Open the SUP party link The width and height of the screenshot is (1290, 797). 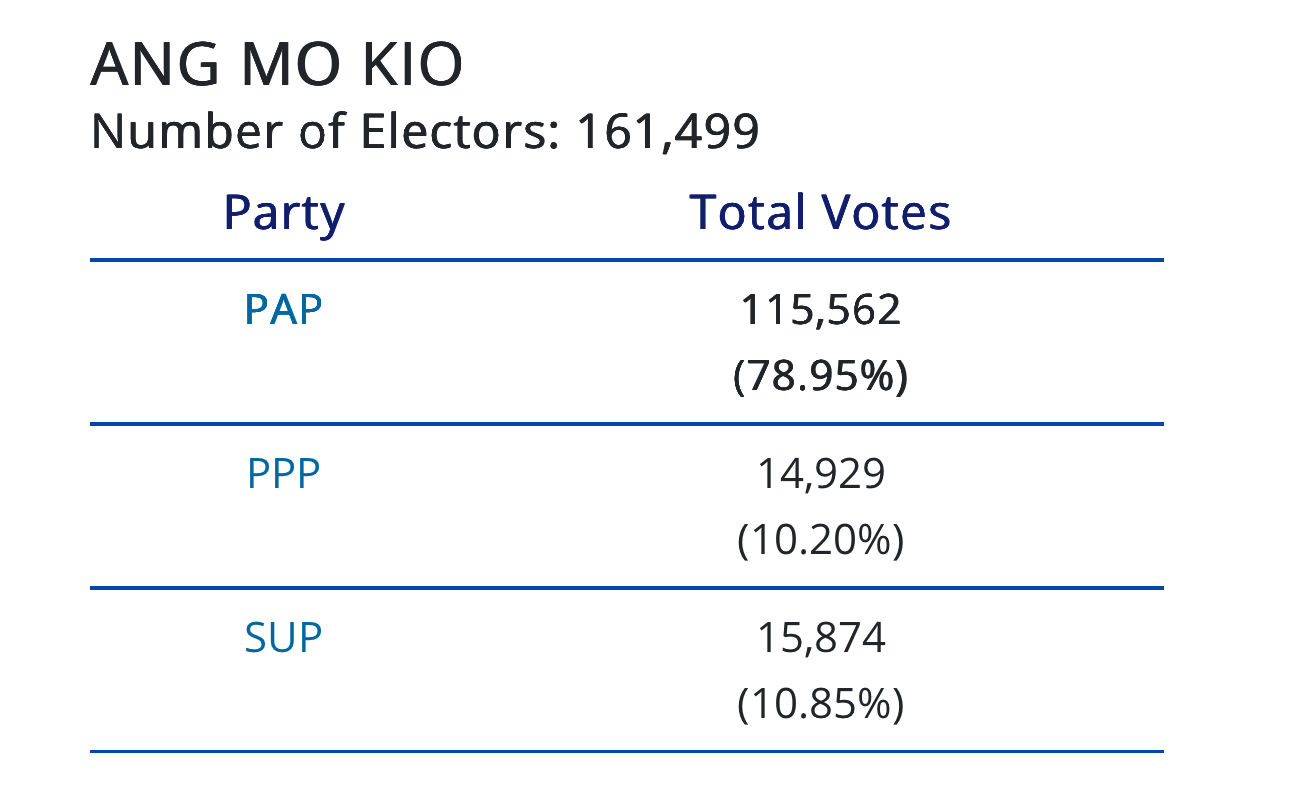click(284, 638)
